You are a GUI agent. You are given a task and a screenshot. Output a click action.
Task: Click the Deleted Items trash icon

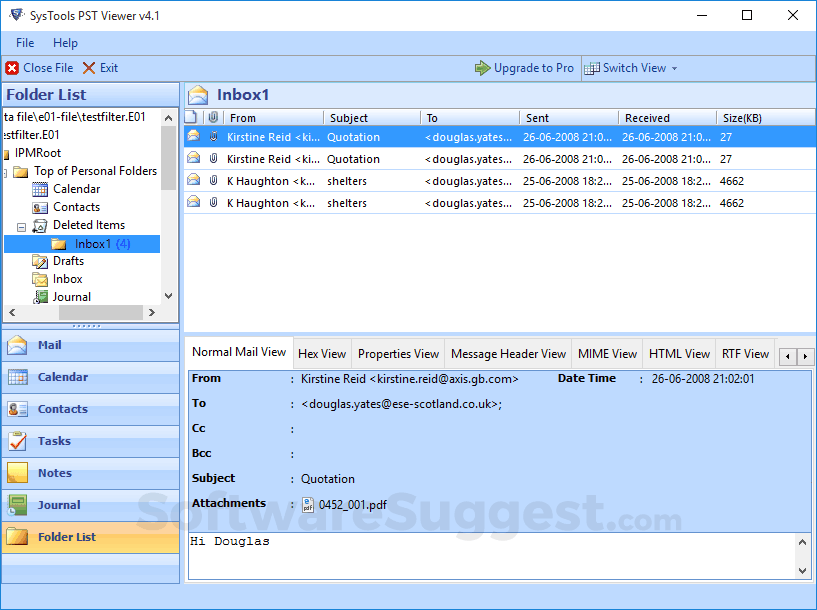coord(40,226)
